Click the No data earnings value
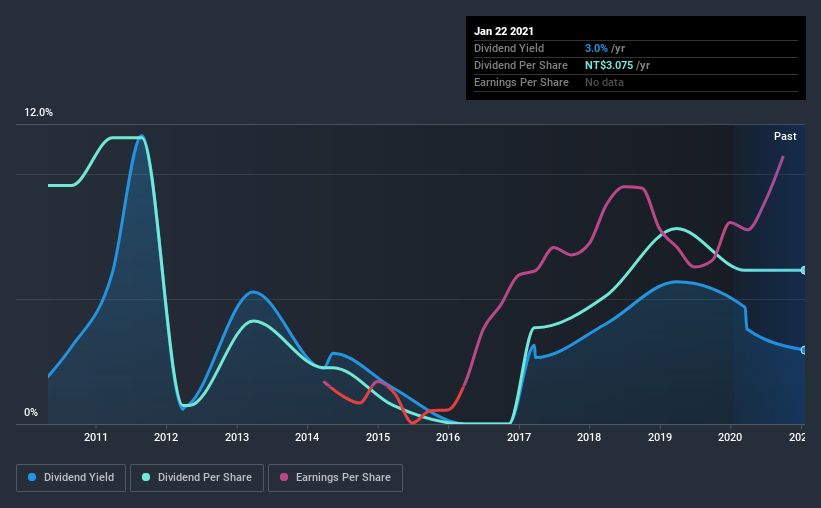 (604, 82)
